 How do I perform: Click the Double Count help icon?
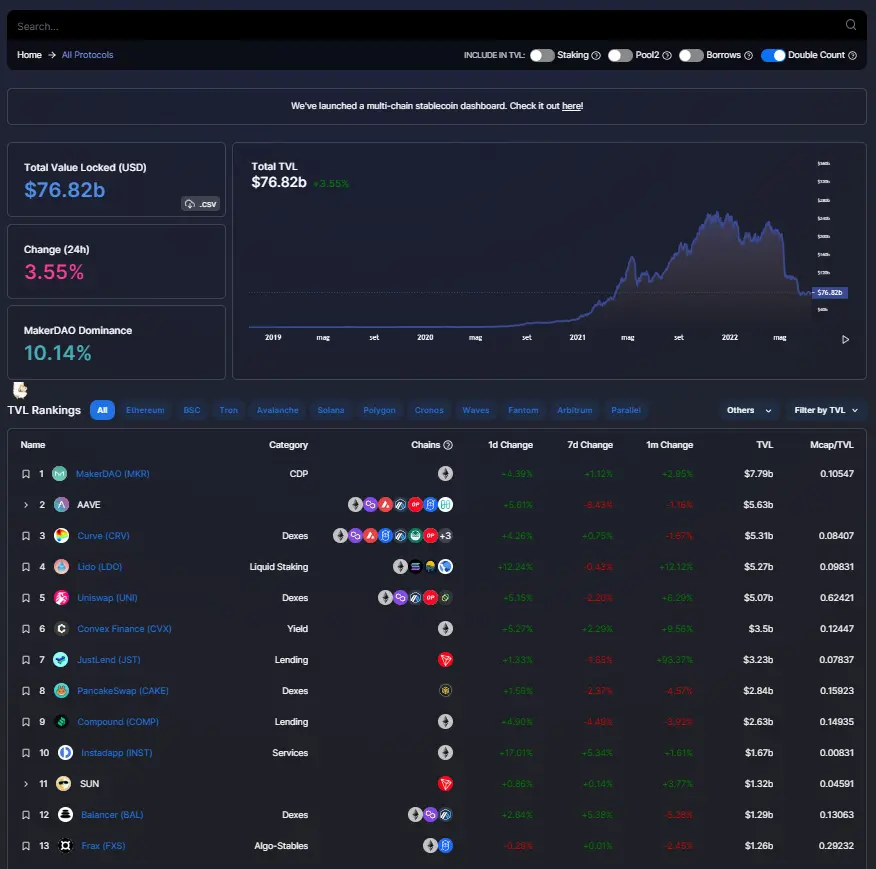coord(853,55)
